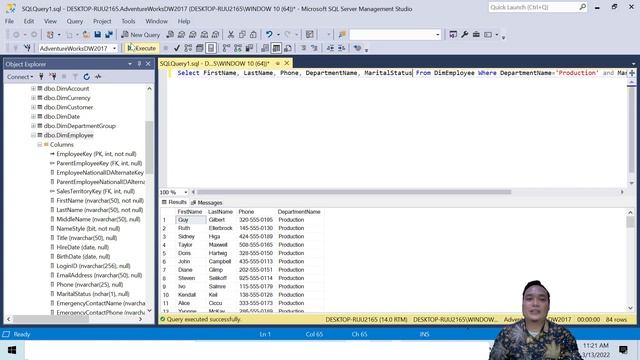
Task: Click the Query Options icon
Action: (x=200, y=48)
